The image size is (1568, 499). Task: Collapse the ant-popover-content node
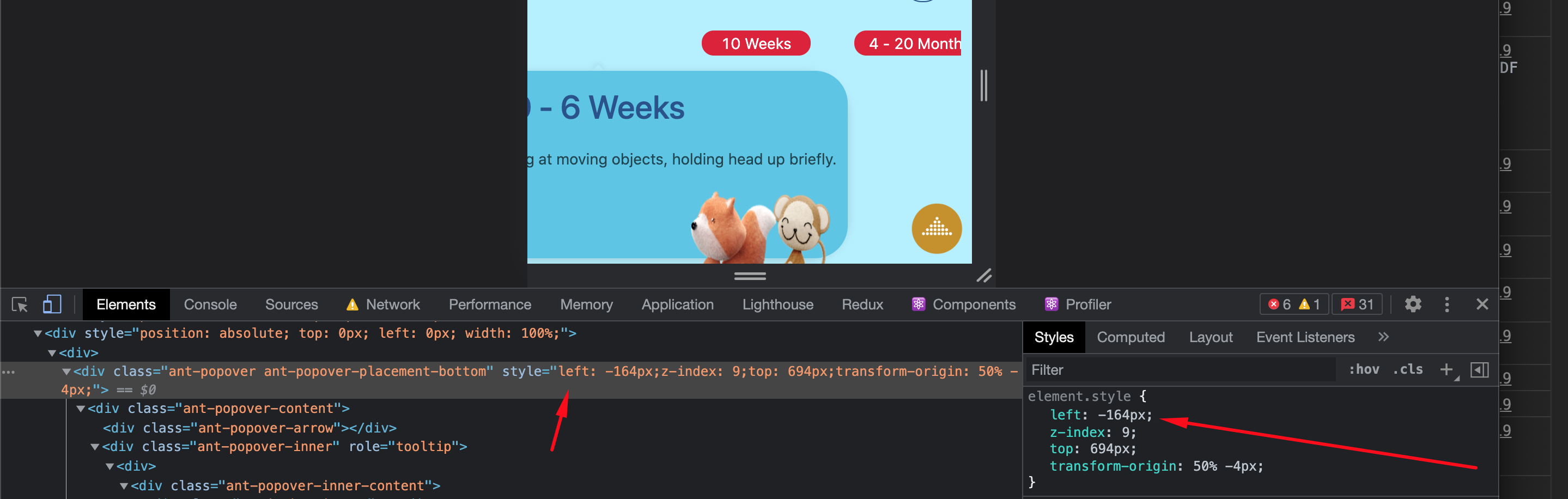81,409
